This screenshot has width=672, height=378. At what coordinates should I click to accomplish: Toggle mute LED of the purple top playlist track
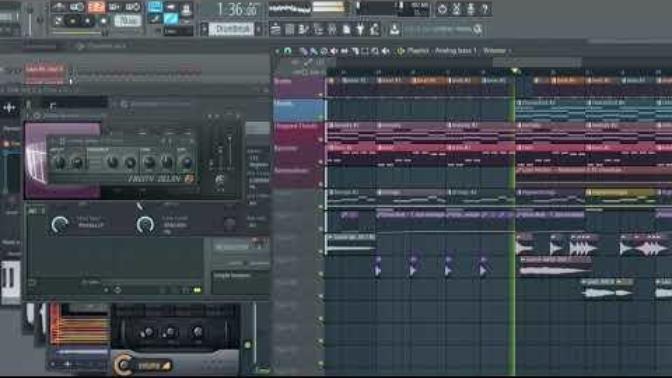point(321,94)
